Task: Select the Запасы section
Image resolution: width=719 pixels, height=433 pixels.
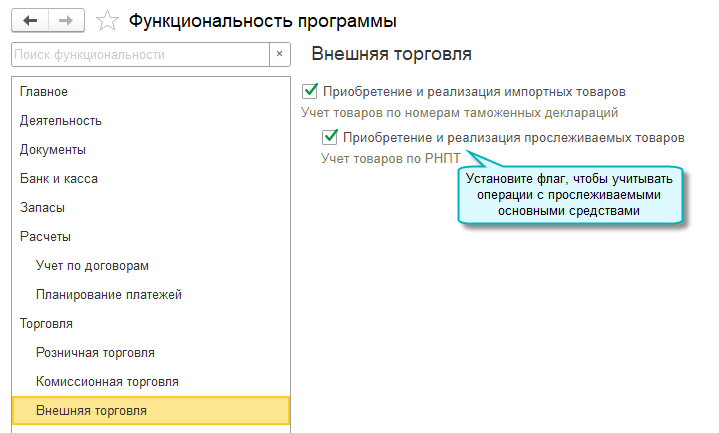Action: point(43,208)
